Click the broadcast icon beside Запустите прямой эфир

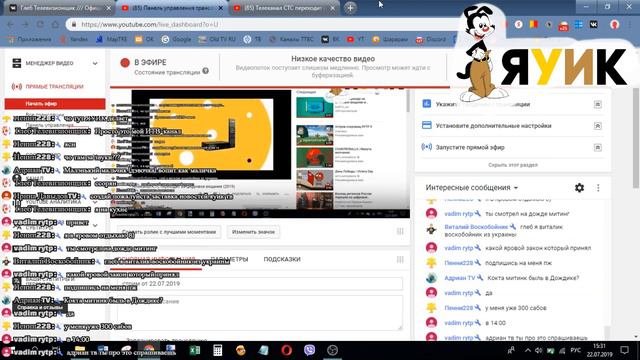tap(427, 147)
